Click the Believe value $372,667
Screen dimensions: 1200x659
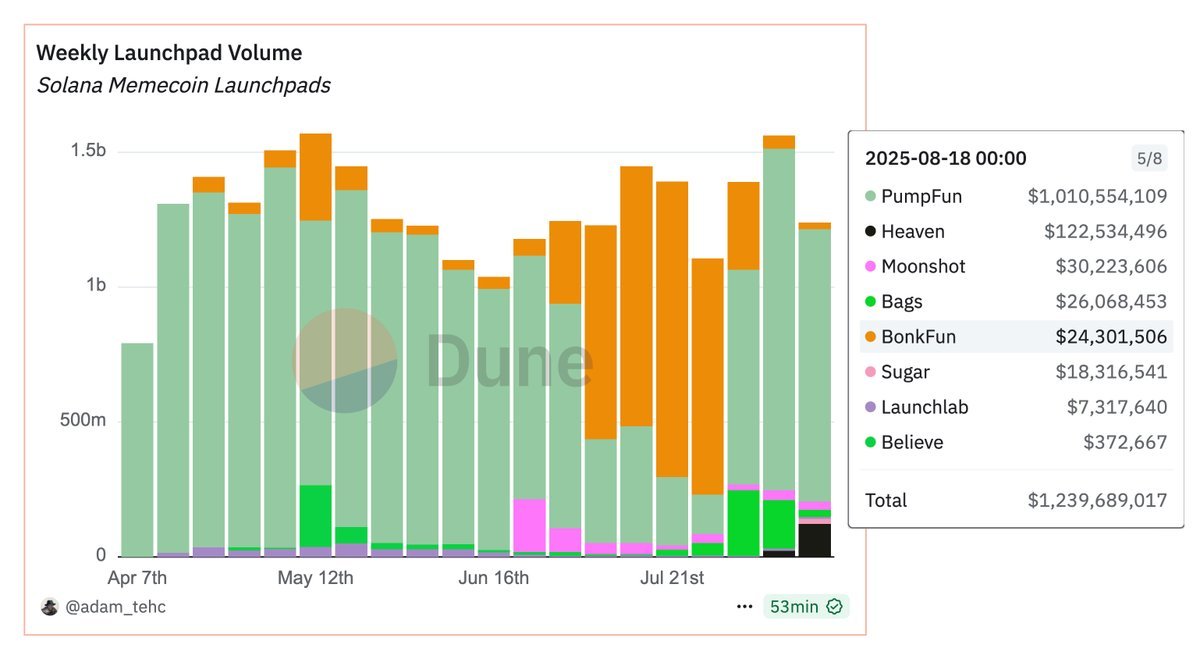click(x=1125, y=442)
